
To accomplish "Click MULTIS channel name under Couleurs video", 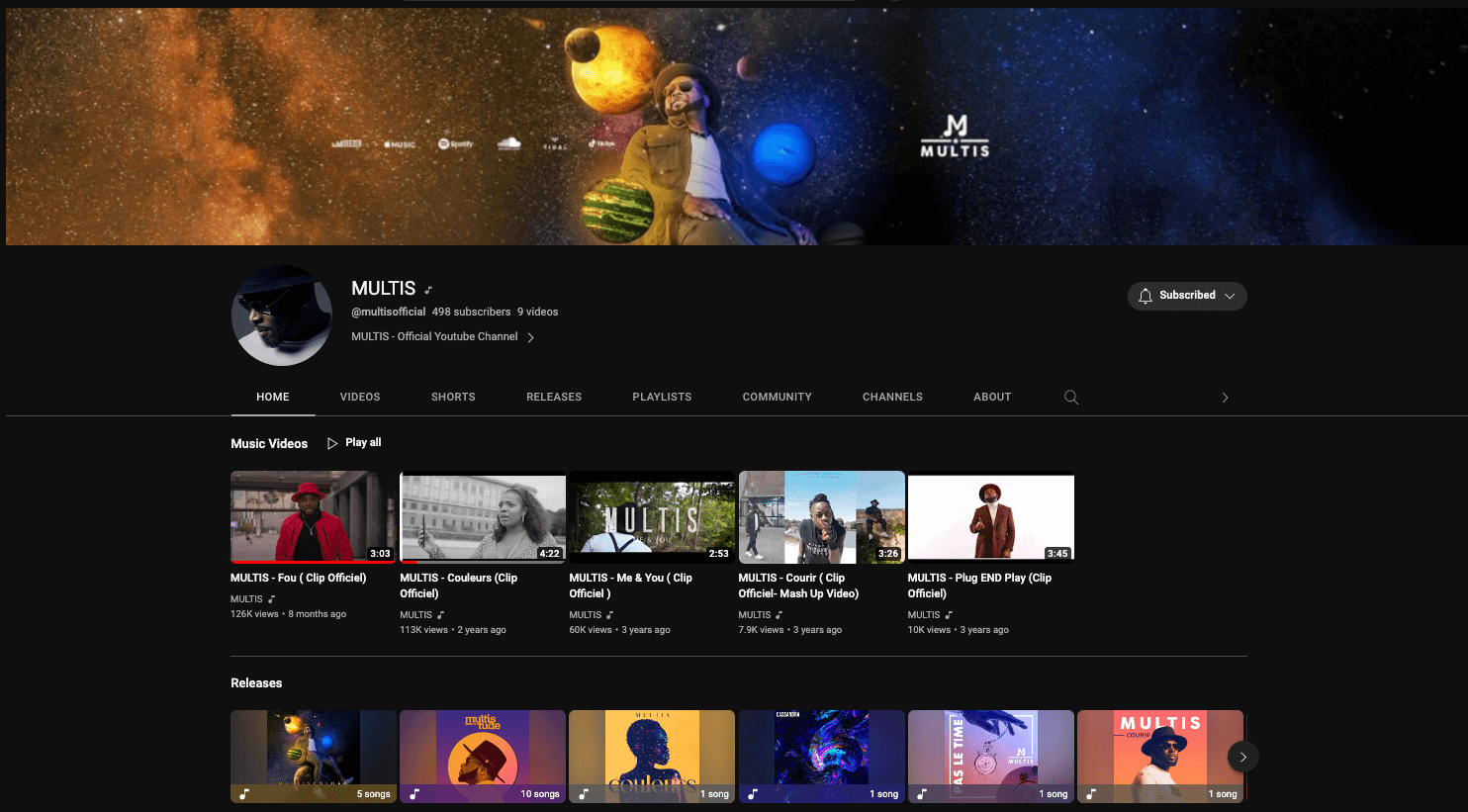I will (x=415, y=615).
